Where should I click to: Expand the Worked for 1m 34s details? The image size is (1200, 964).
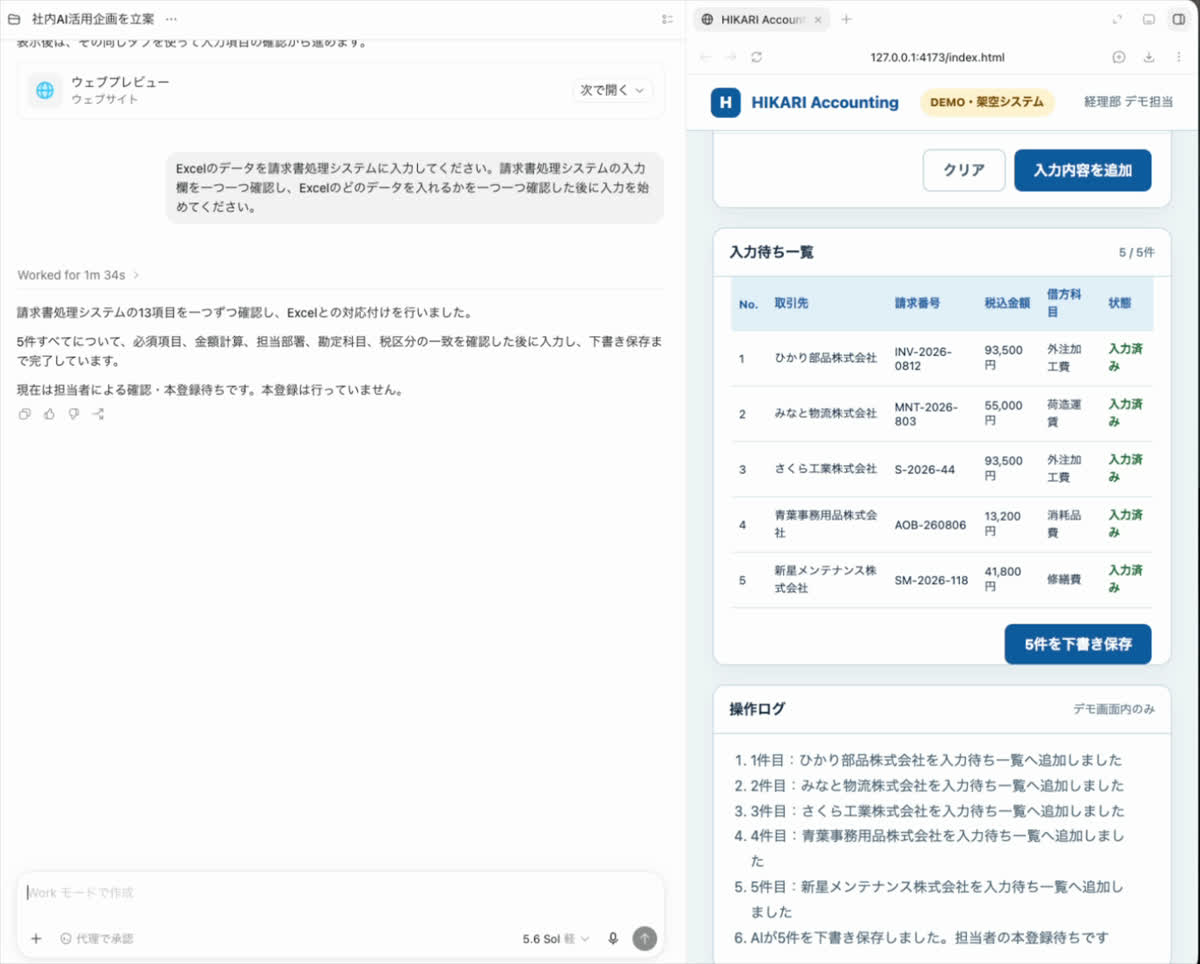(78, 275)
